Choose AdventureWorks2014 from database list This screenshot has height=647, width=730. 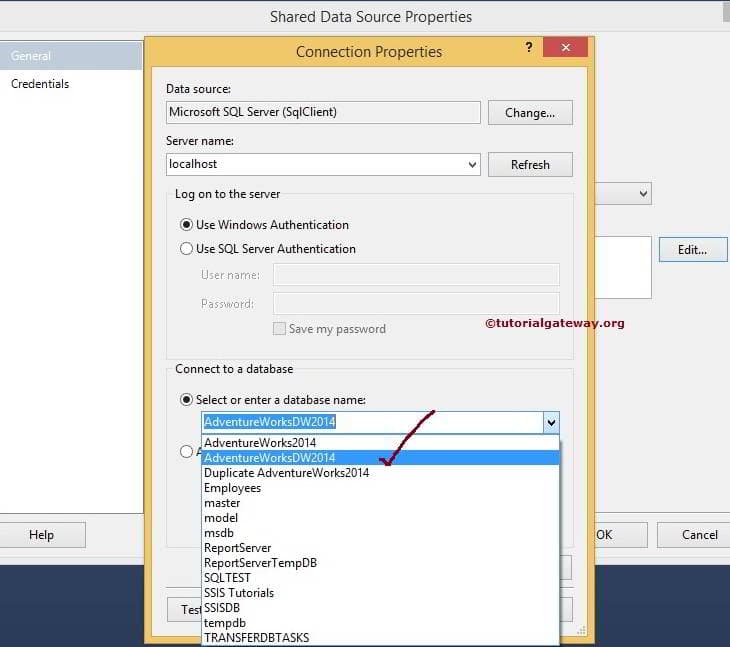click(380, 443)
